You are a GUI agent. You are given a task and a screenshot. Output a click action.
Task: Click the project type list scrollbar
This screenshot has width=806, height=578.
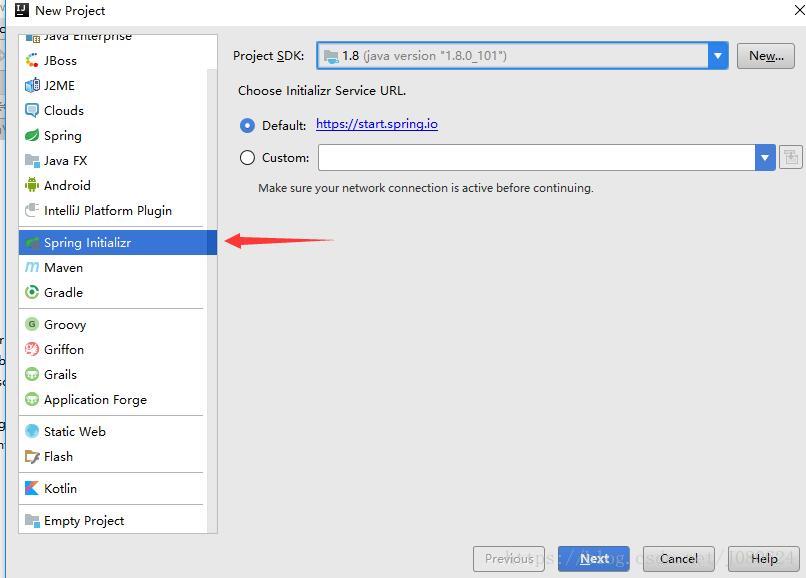click(x=212, y=301)
